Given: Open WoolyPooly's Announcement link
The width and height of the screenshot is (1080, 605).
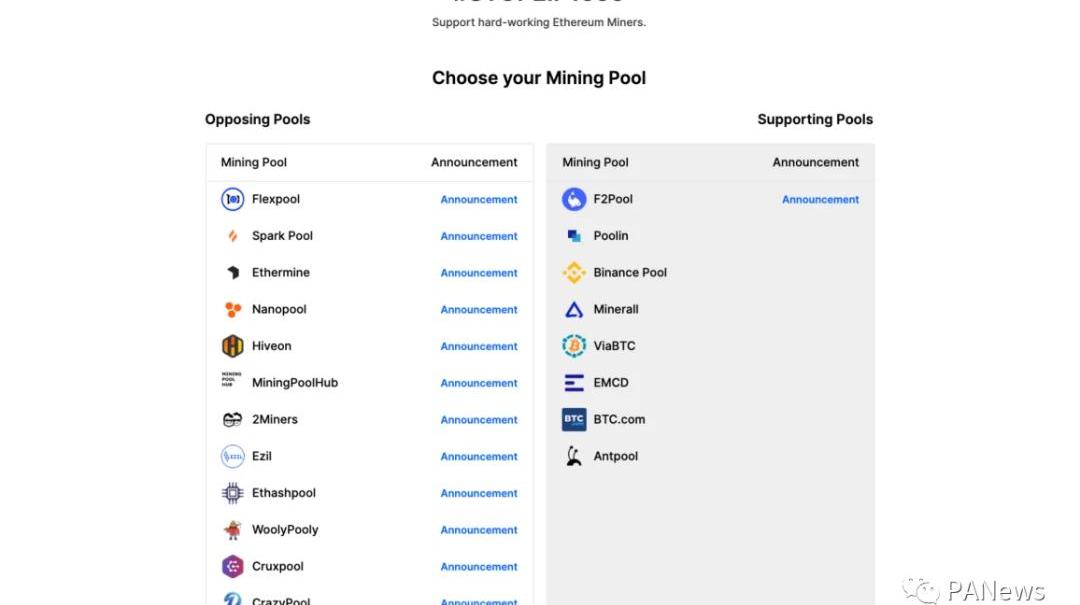Looking at the screenshot, I should coord(479,530).
